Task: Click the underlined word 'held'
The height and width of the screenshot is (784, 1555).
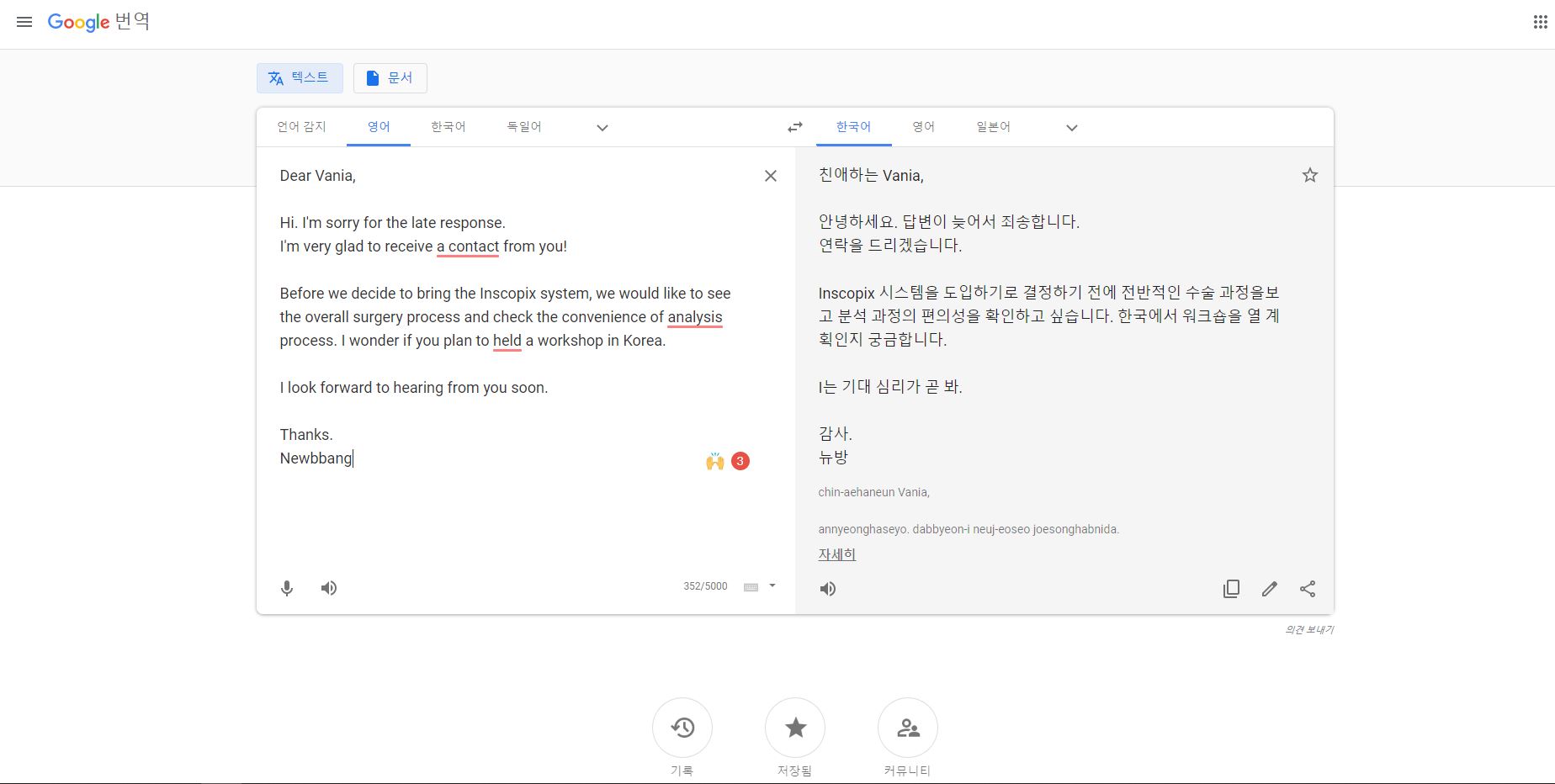Action: 507,341
